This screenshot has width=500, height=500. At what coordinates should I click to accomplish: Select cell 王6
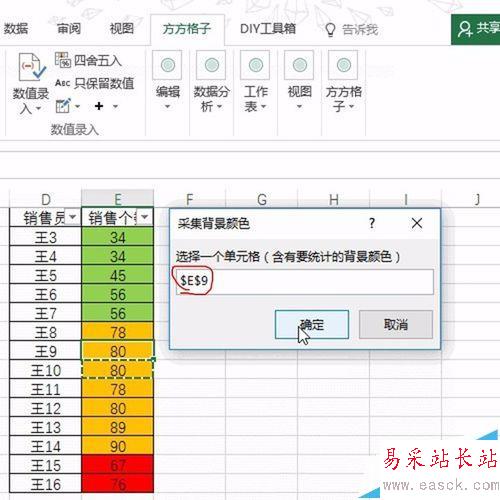pos(46,294)
